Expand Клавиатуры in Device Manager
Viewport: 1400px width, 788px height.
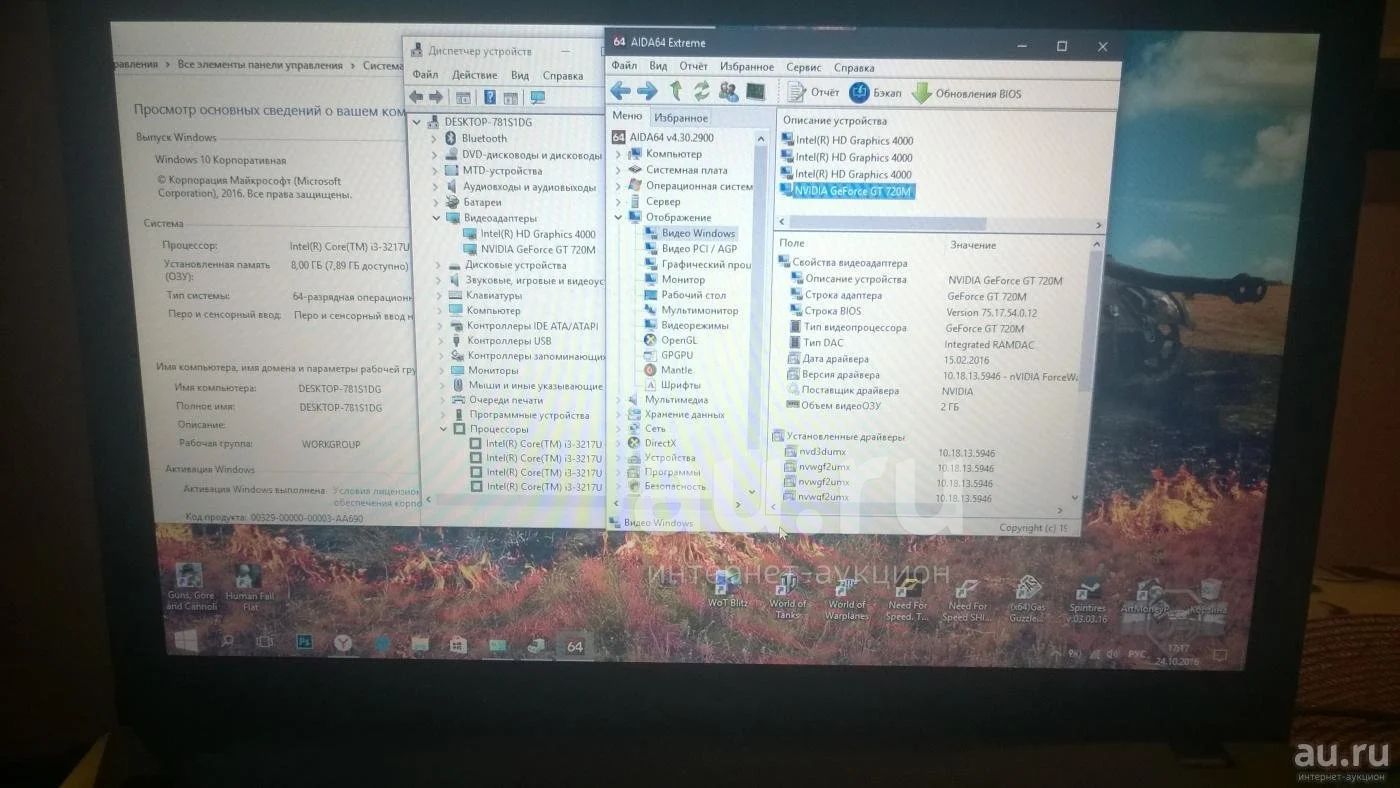pos(439,295)
